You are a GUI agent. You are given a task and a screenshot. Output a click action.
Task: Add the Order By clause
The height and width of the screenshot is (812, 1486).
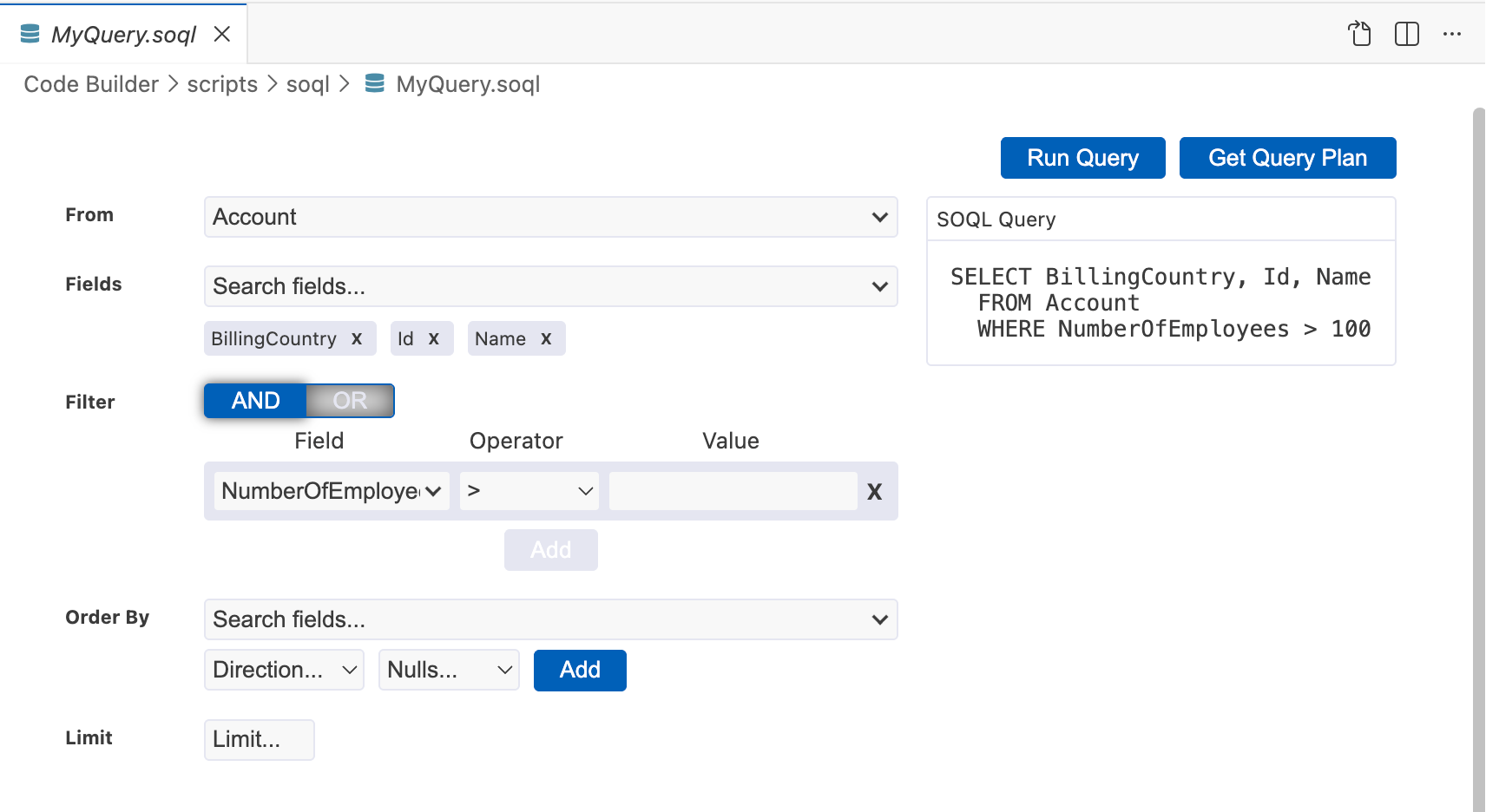(580, 670)
